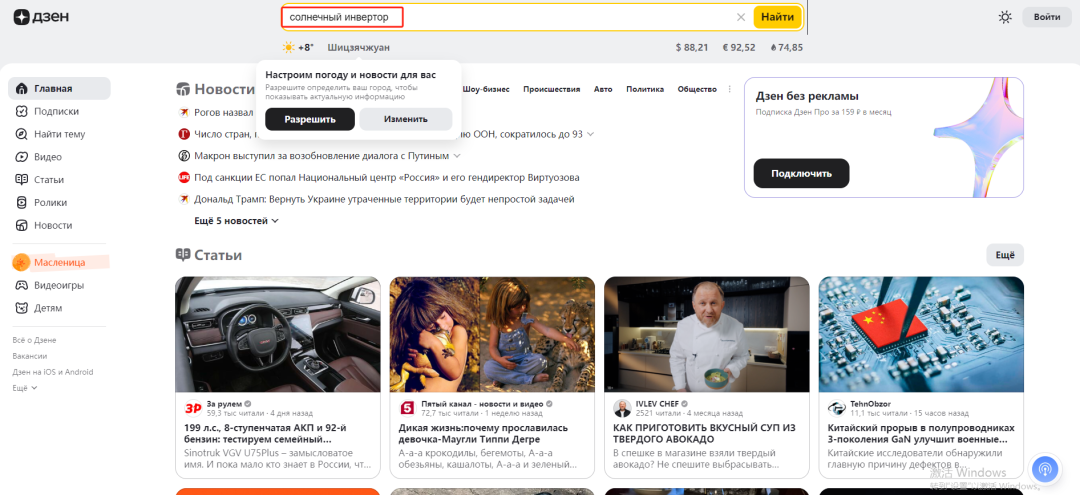
Task: Switch to the Происшествия news tab
Action: click(x=551, y=89)
